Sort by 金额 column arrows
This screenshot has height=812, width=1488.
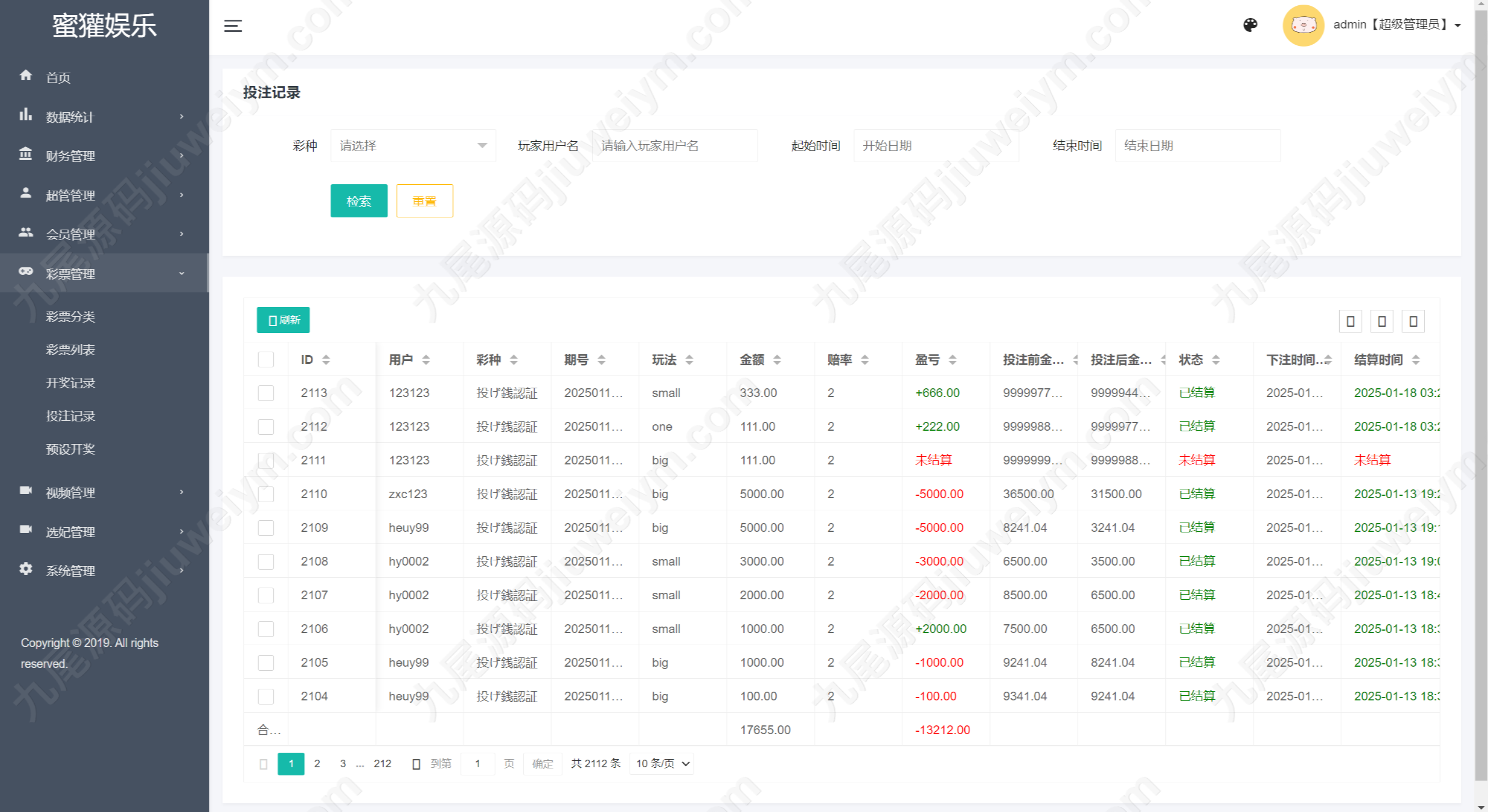pos(777,360)
